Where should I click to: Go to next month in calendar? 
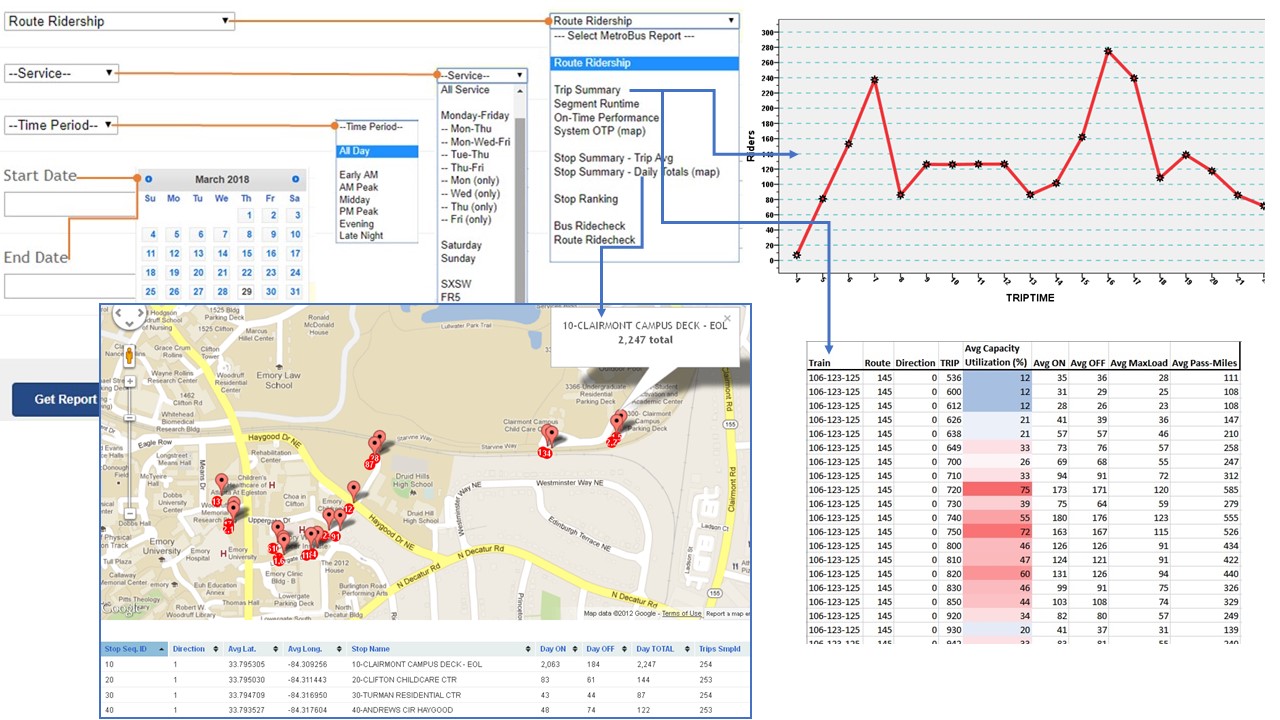[x=295, y=180]
